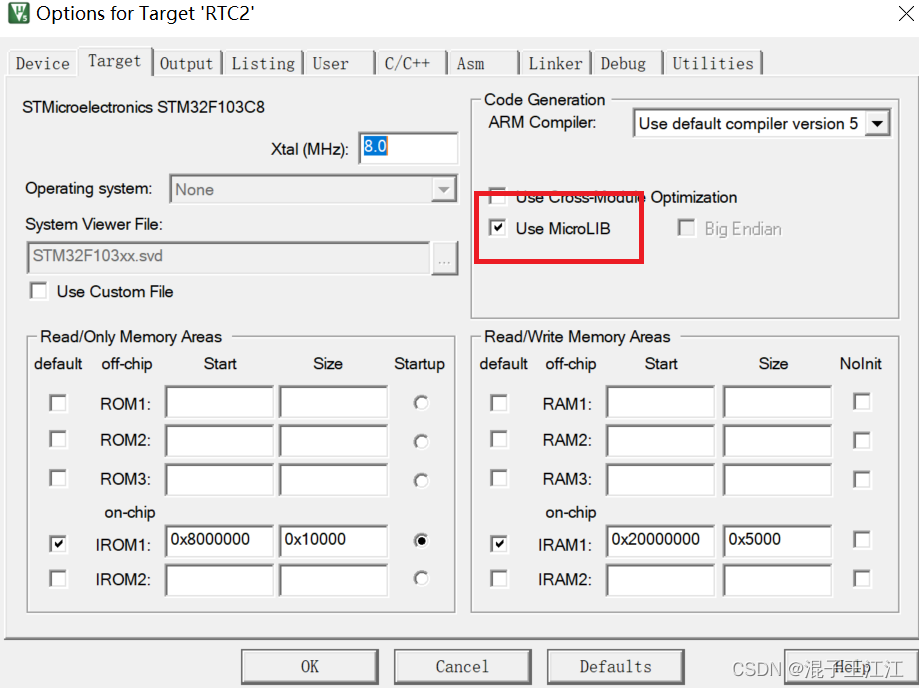The image size is (919, 688).
Task: Open the Utilities tab
Action: tap(713, 63)
